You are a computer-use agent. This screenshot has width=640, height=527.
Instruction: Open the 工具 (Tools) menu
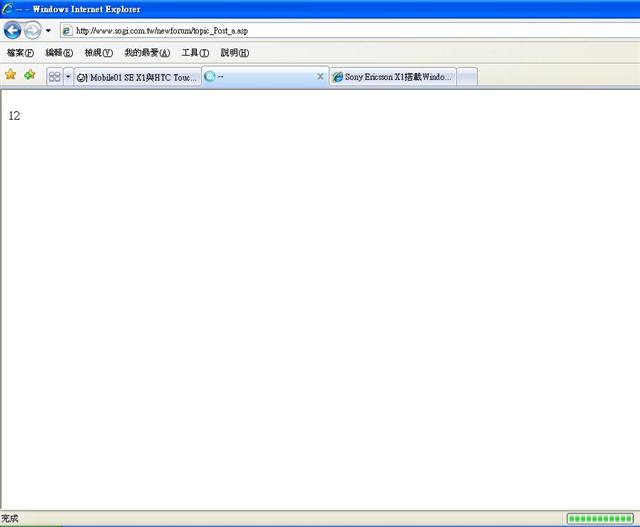point(195,53)
